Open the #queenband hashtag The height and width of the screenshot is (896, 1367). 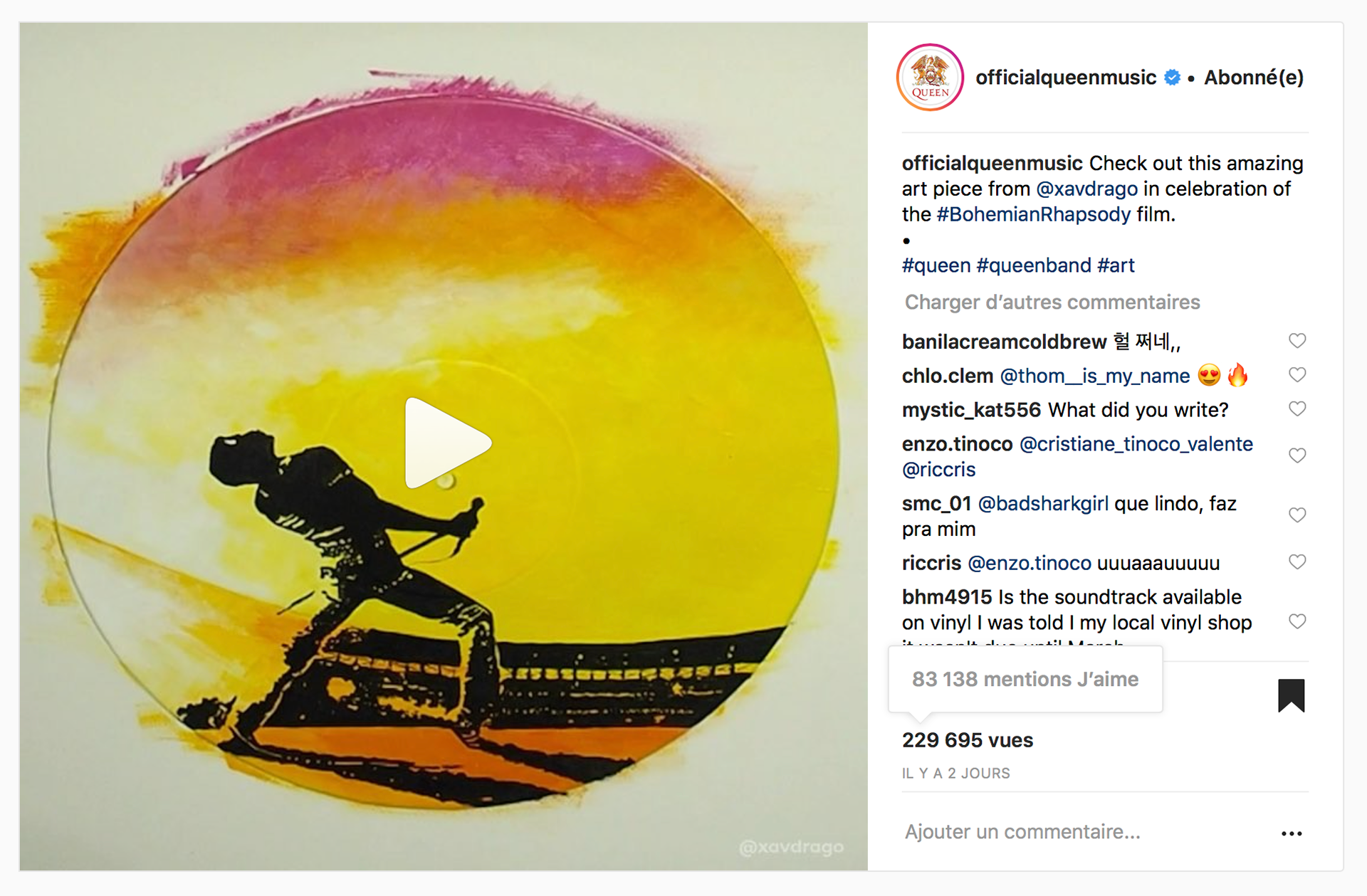(x=1034, y=266)
